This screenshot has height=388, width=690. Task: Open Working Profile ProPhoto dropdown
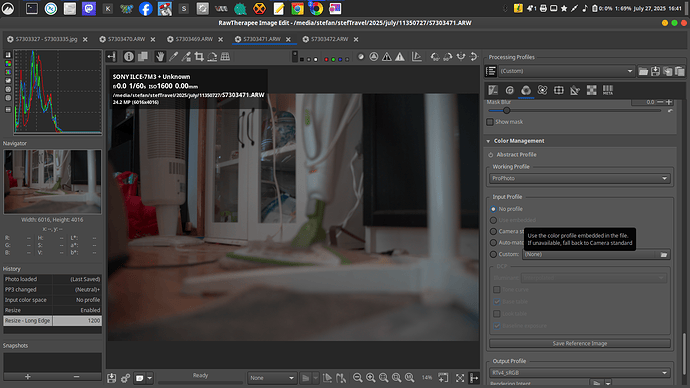point(580,178)
